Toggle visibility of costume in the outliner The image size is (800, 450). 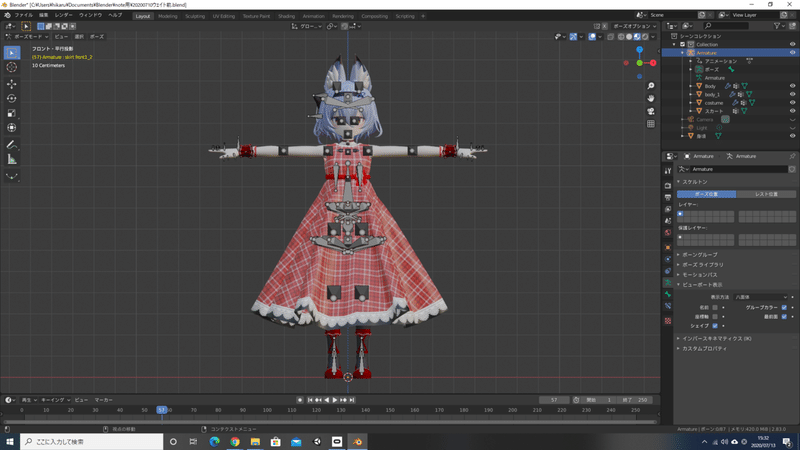[x=792, y=102]
